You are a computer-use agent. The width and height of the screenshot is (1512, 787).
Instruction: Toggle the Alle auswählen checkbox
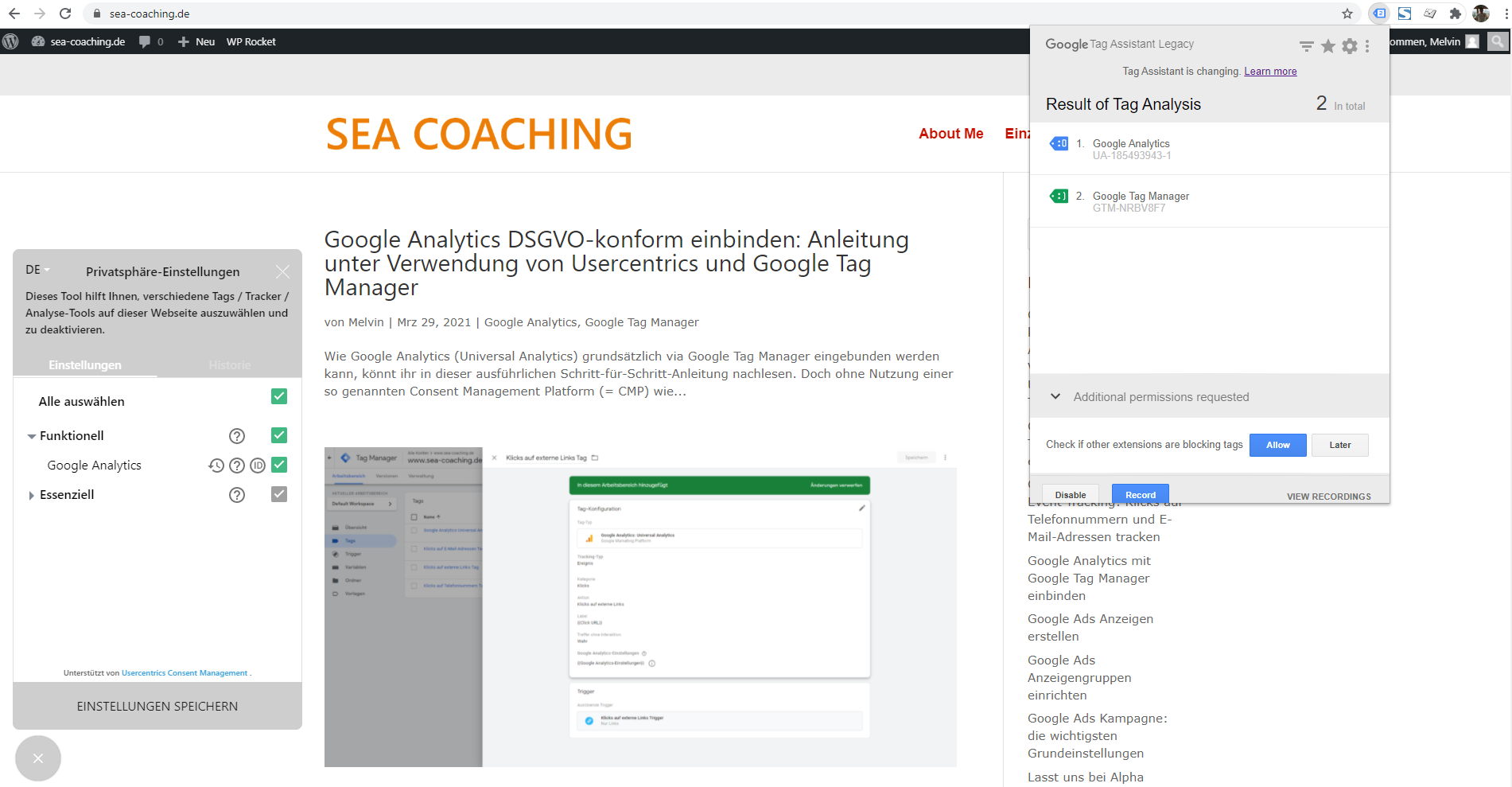279,396
